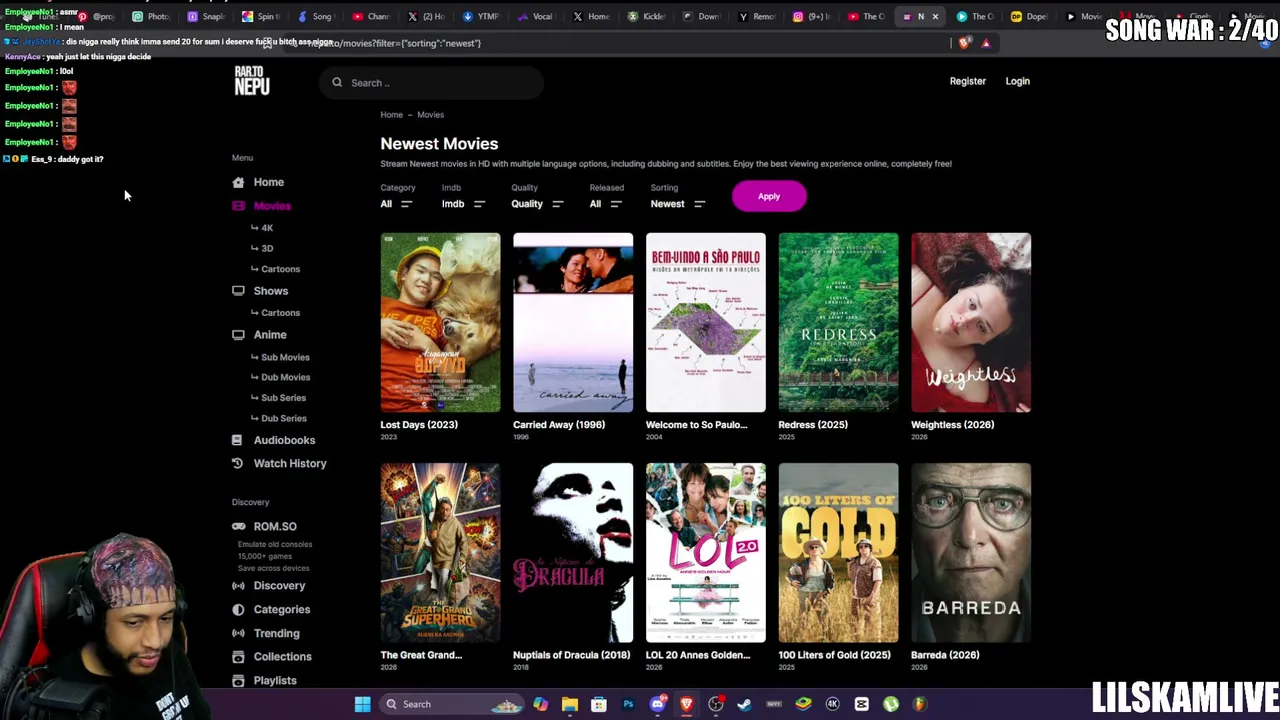
Task: Click the Anime monitor icon in sidebar
Action: 238,335
